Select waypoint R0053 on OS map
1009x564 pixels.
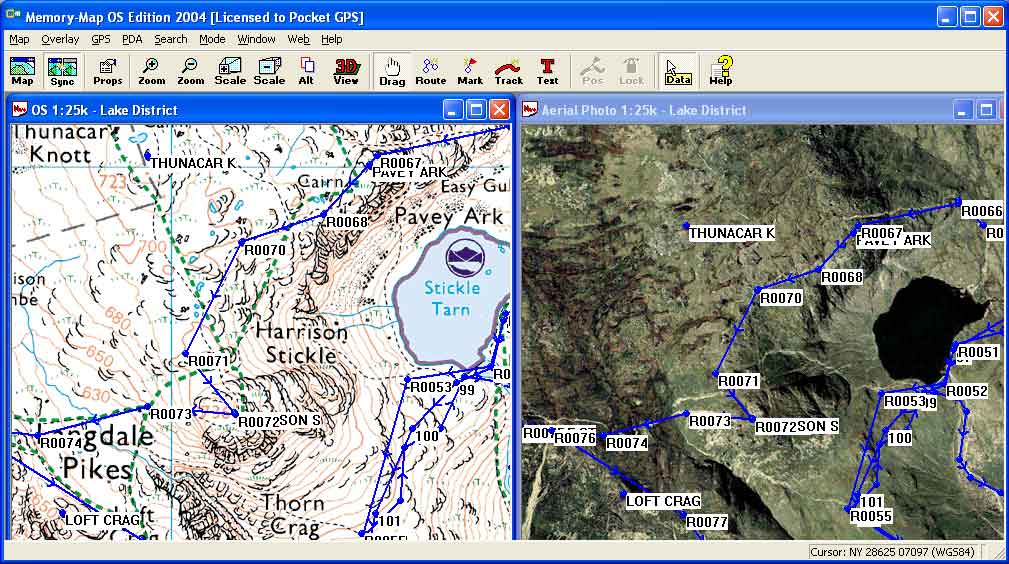coord(431,387)
